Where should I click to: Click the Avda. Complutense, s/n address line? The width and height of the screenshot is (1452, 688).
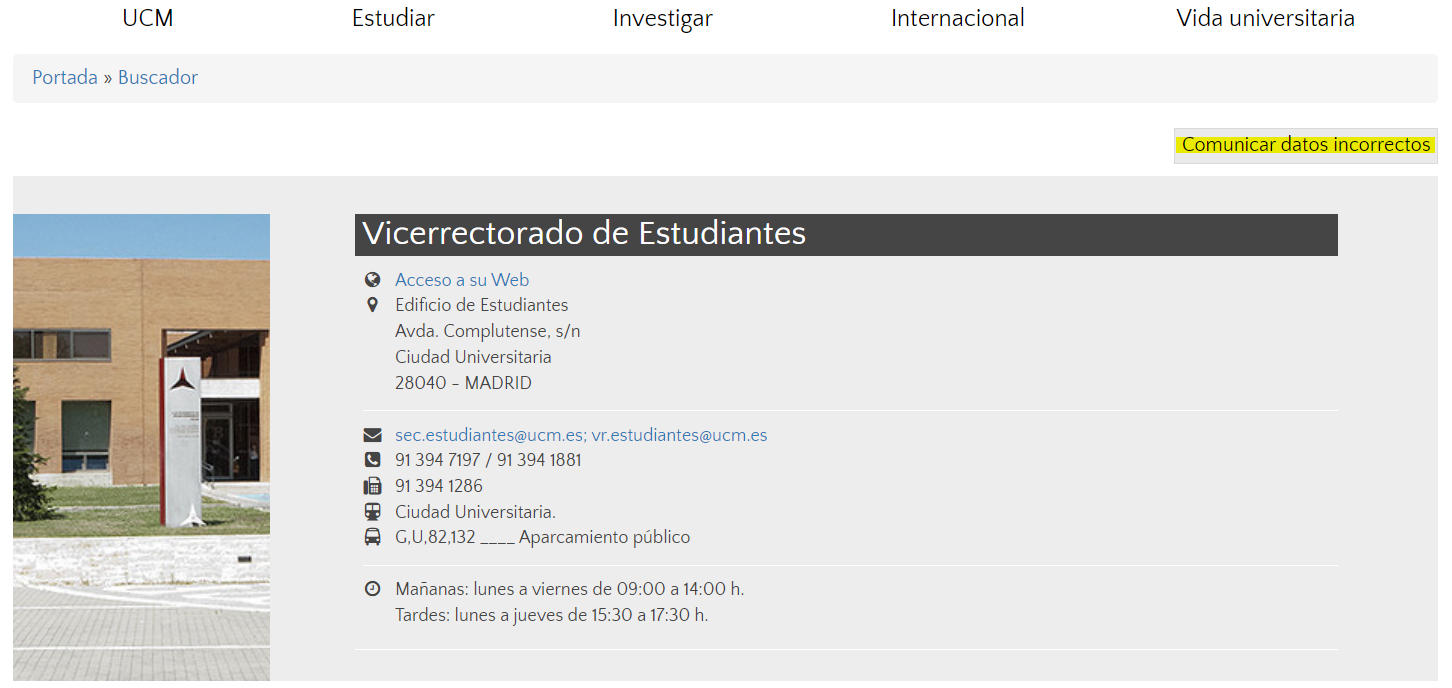click(487, 331)
